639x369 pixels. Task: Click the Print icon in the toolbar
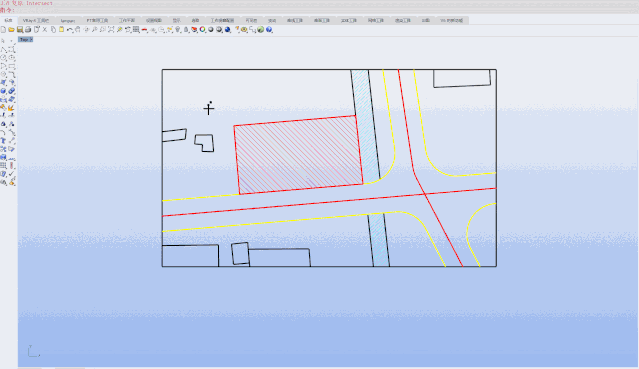tap(28, 30)
